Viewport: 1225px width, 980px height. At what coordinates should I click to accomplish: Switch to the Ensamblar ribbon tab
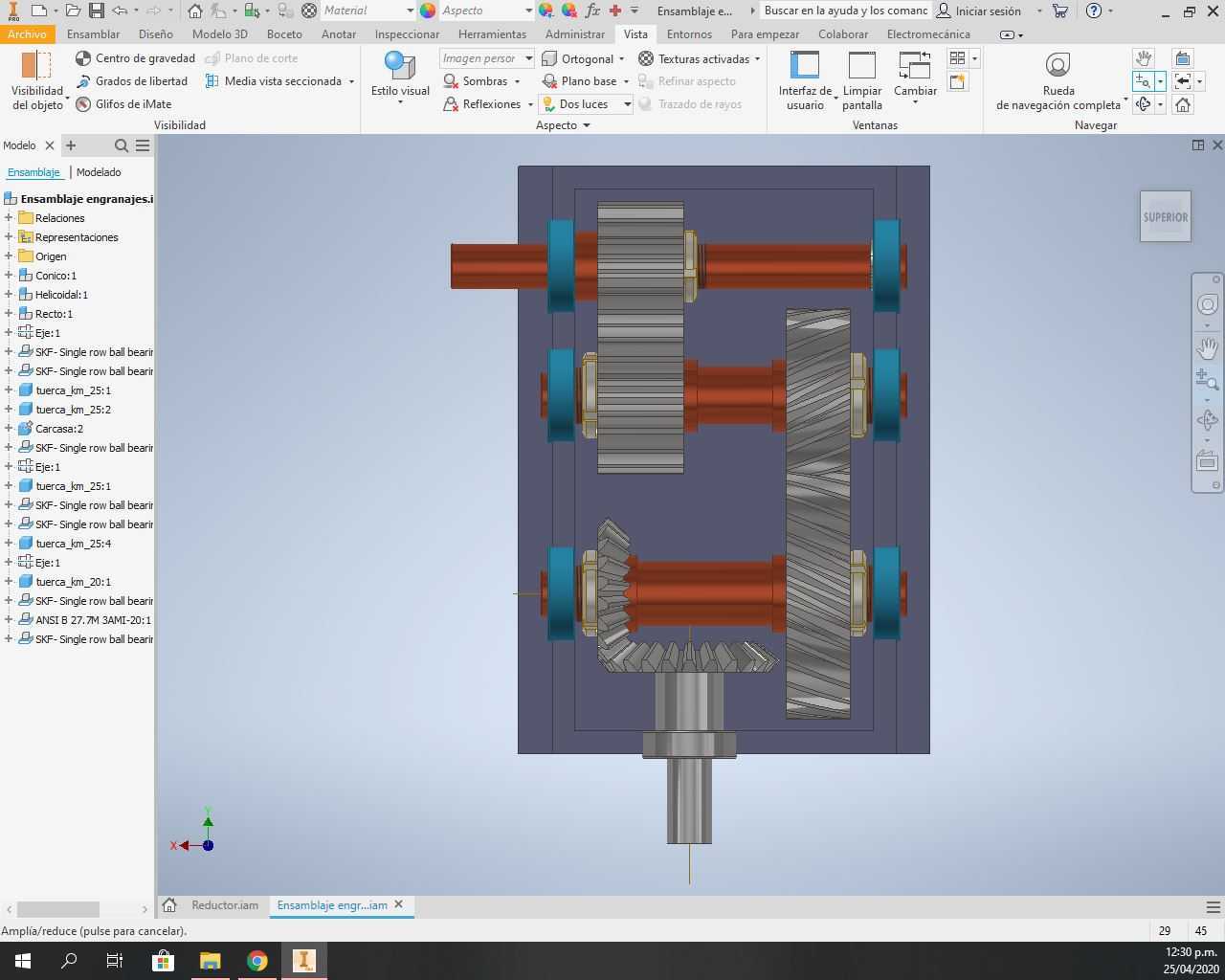[x=93, y=34]
